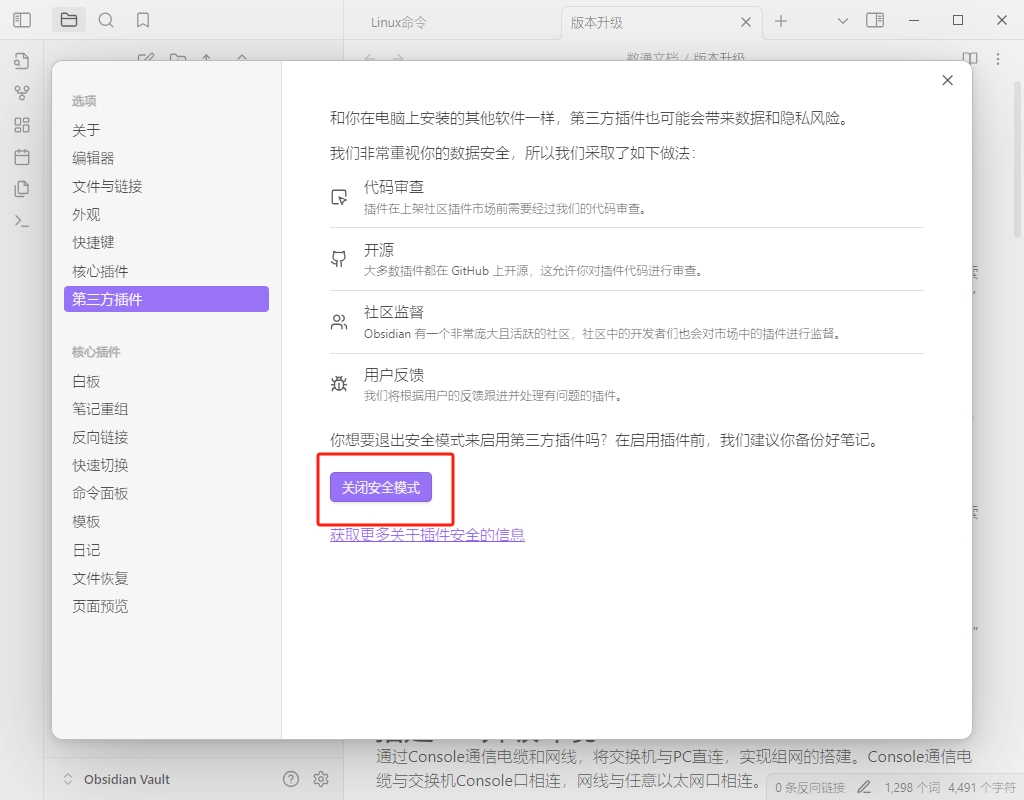This screenshot has width=1024, height=800.
Task: Open the daily note calendar icon
Action: pyautogui.click(x=22, y=157)
